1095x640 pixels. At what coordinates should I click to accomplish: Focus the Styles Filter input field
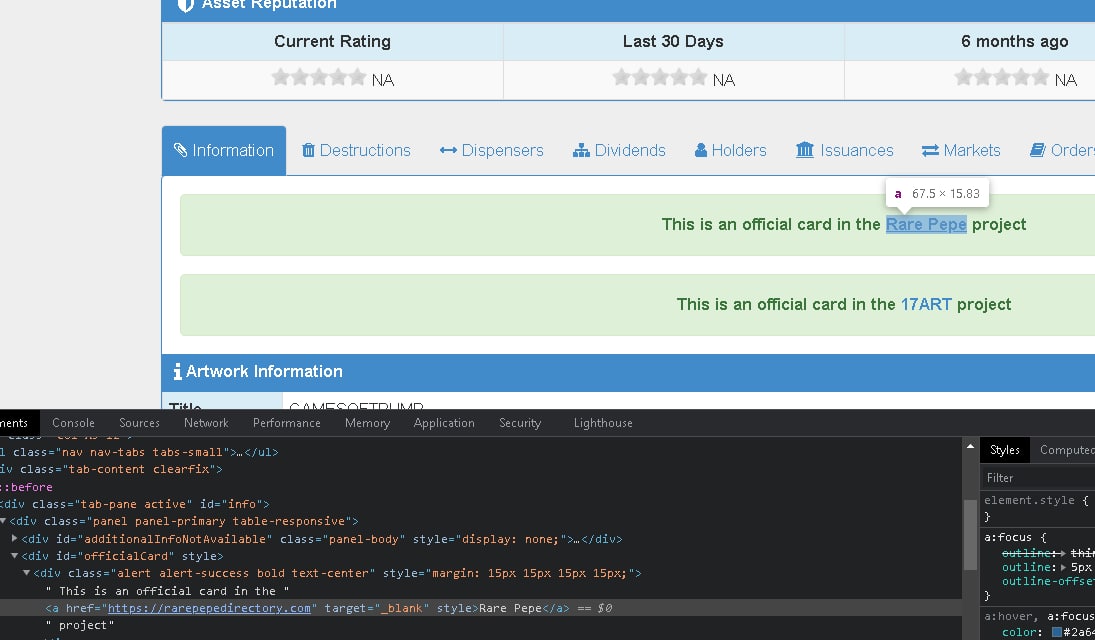point(1038,478)
